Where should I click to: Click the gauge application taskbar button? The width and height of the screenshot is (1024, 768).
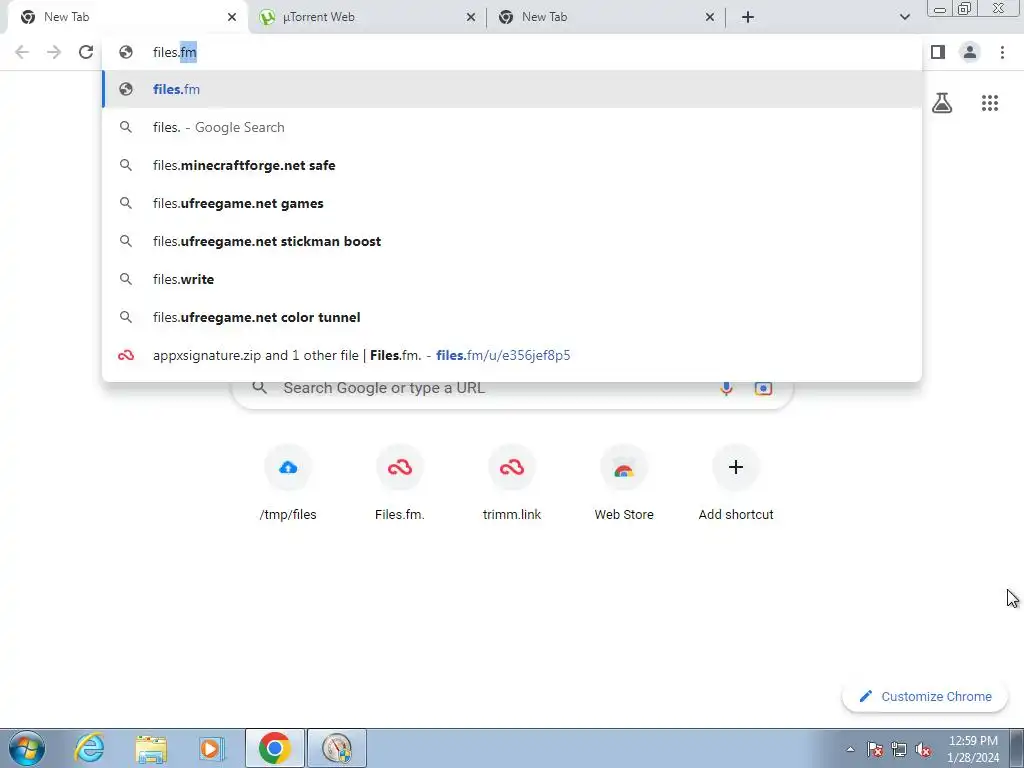(337, 748)
